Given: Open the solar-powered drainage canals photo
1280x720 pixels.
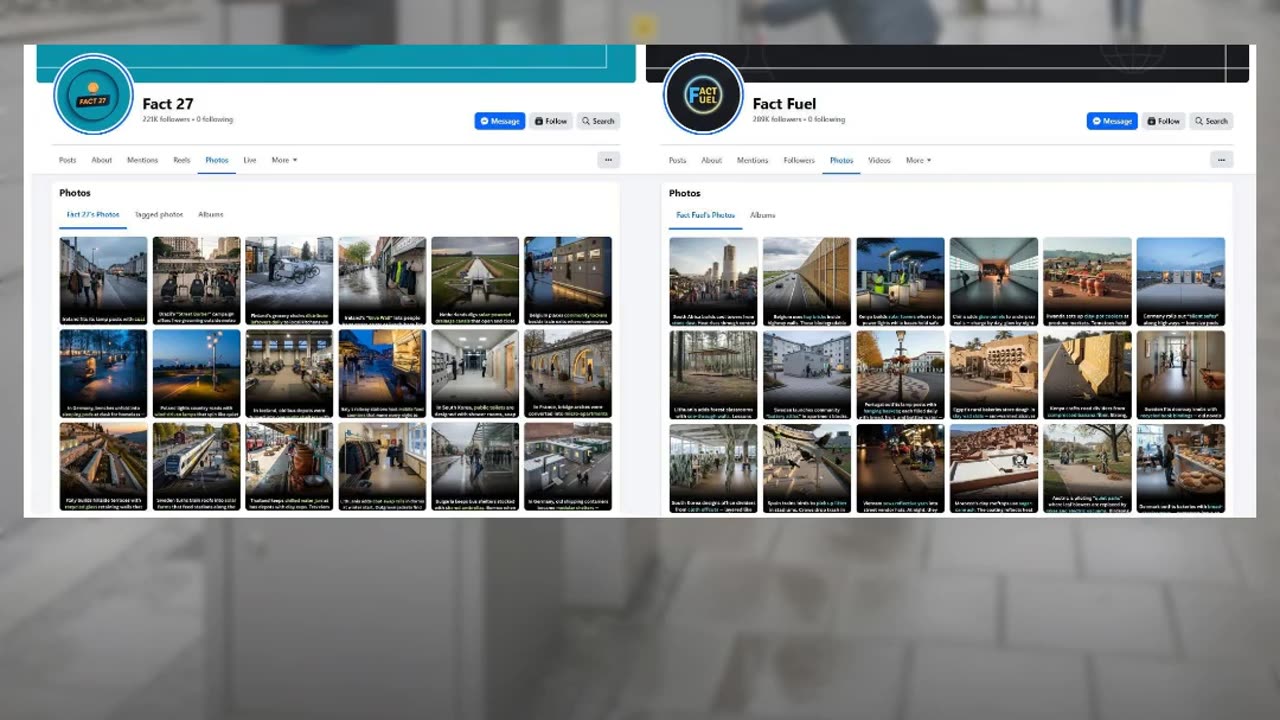Looking at the screenshot, I should click(475, 281).
